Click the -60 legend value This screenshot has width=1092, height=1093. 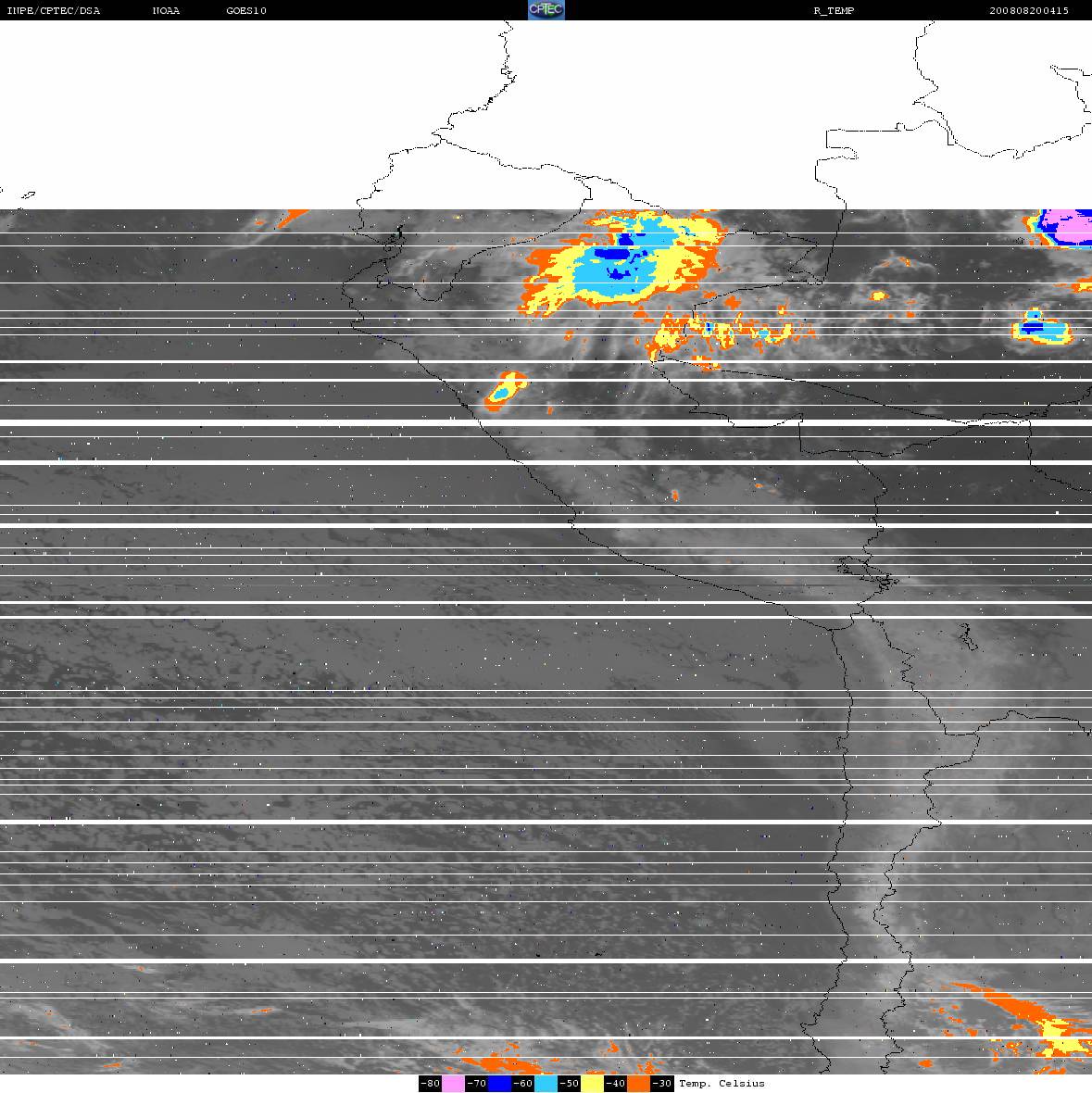tap(523, 1083)
